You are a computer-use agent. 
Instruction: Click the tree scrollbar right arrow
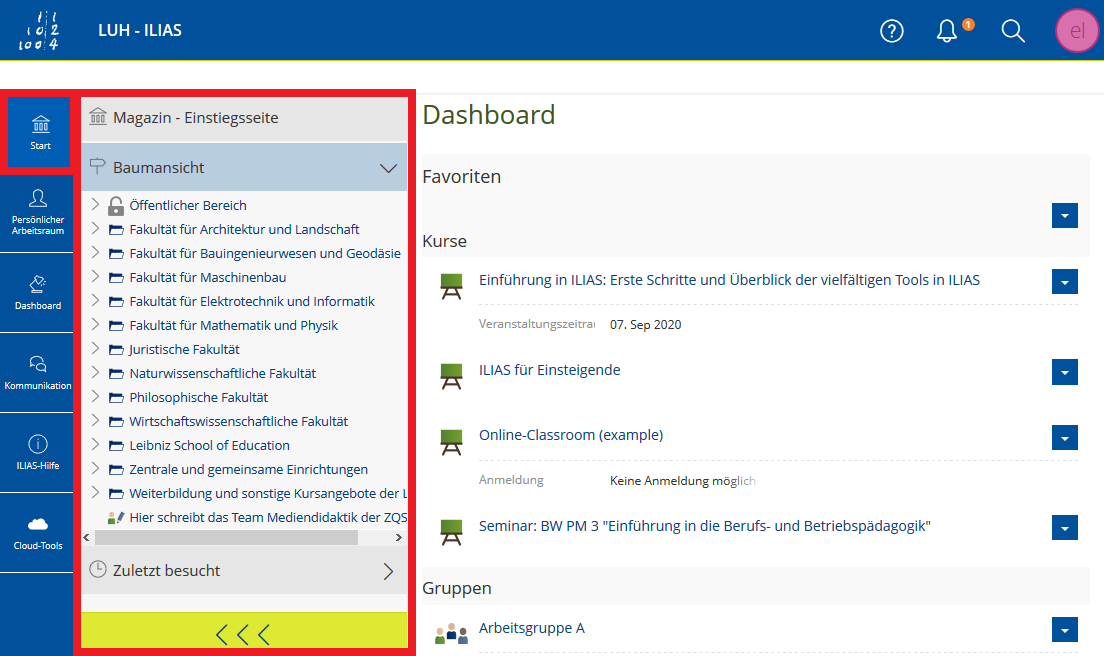click(399, 538)
